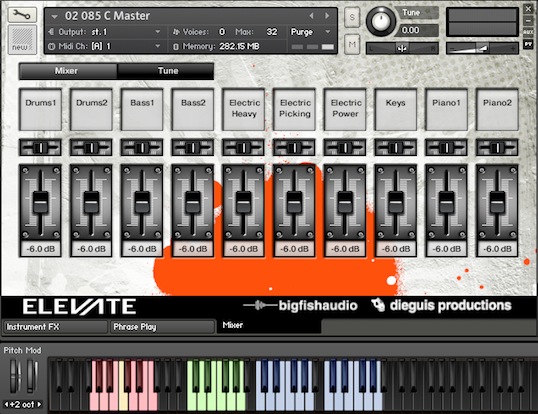
Task: Click the bigfishaudio logo
Action: tap(301, 305)
